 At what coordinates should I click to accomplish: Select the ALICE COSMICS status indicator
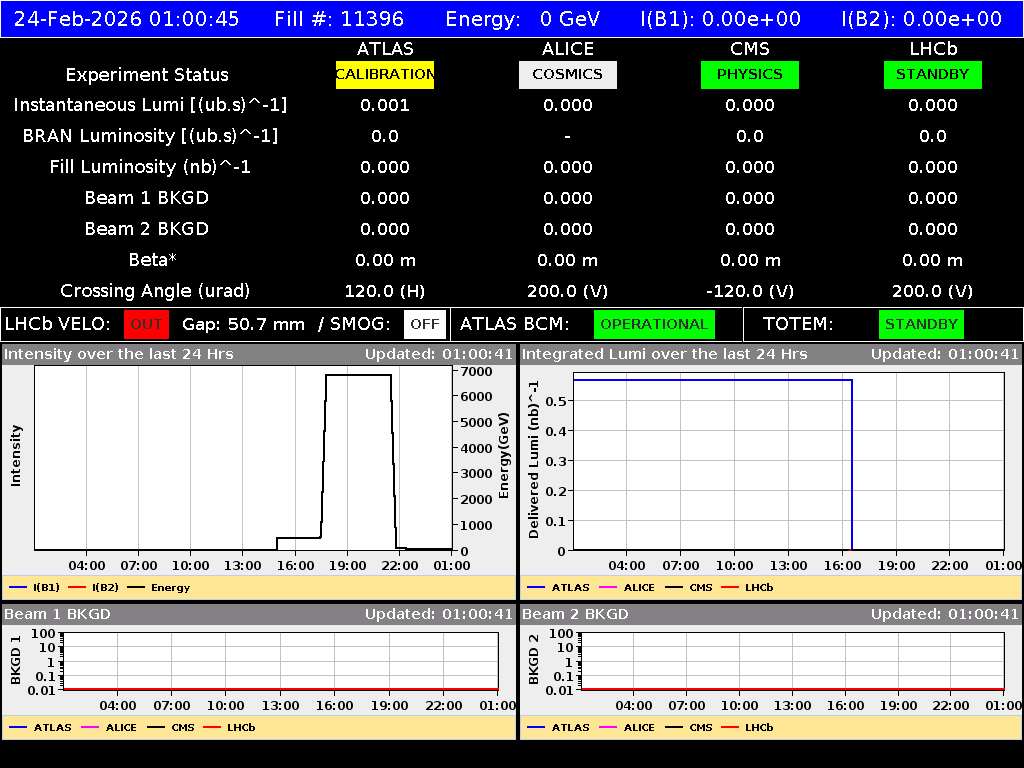[567, 74]
